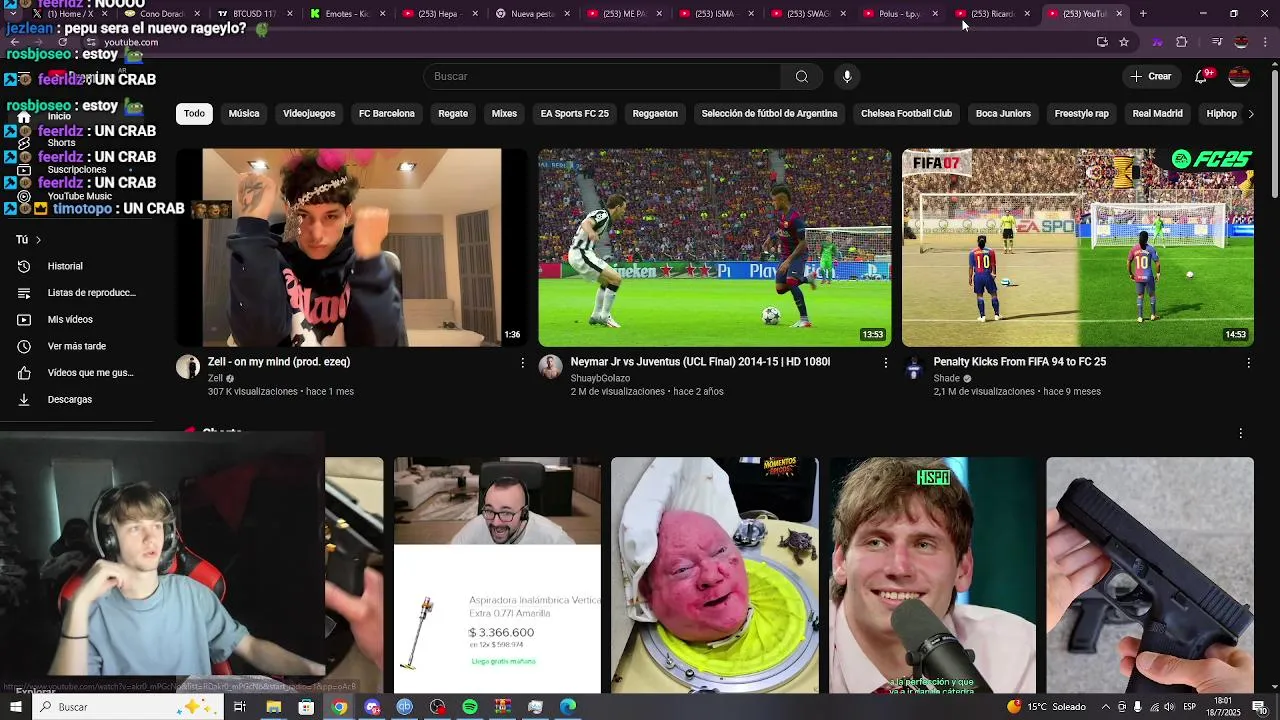The height and width of the screenshot is (720, 1280).
Task: Select the Chelsea Football Club chip
Action: point(906,114)
